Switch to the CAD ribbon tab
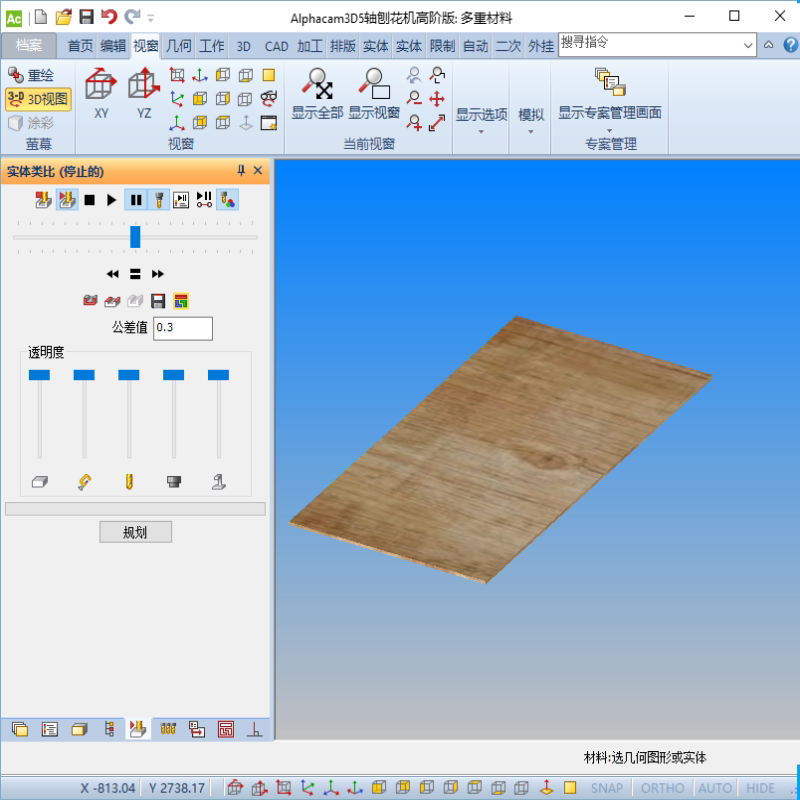800x800 pixels. tap(277, 46)
